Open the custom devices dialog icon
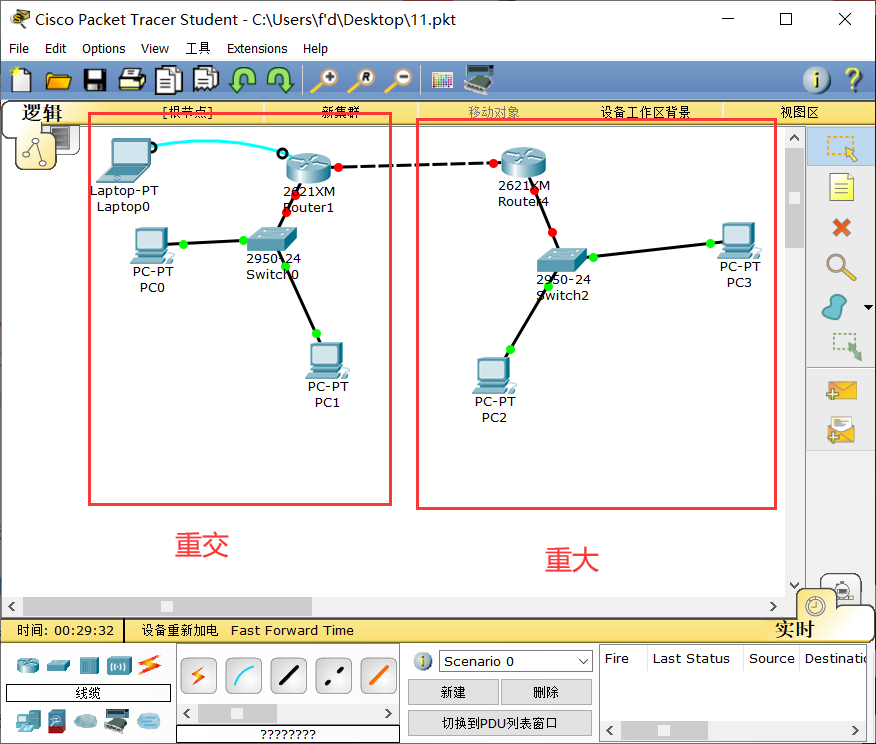The image size is (876, 744). pos(479,79)
